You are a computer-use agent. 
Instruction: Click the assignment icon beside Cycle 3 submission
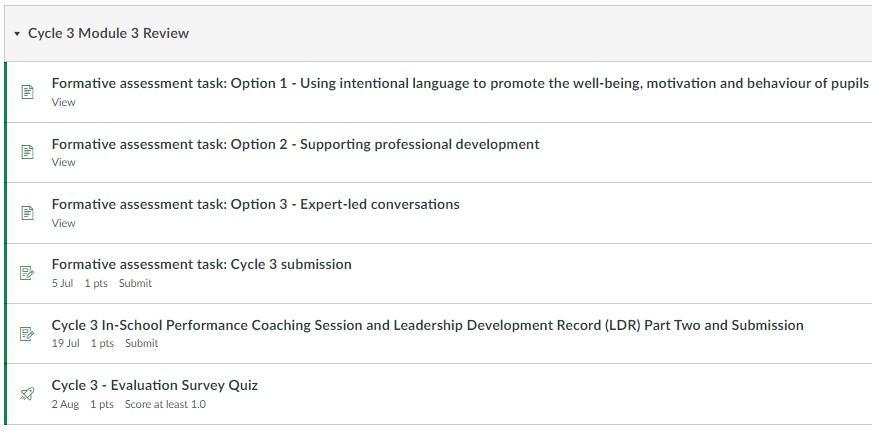coord(27,273)
